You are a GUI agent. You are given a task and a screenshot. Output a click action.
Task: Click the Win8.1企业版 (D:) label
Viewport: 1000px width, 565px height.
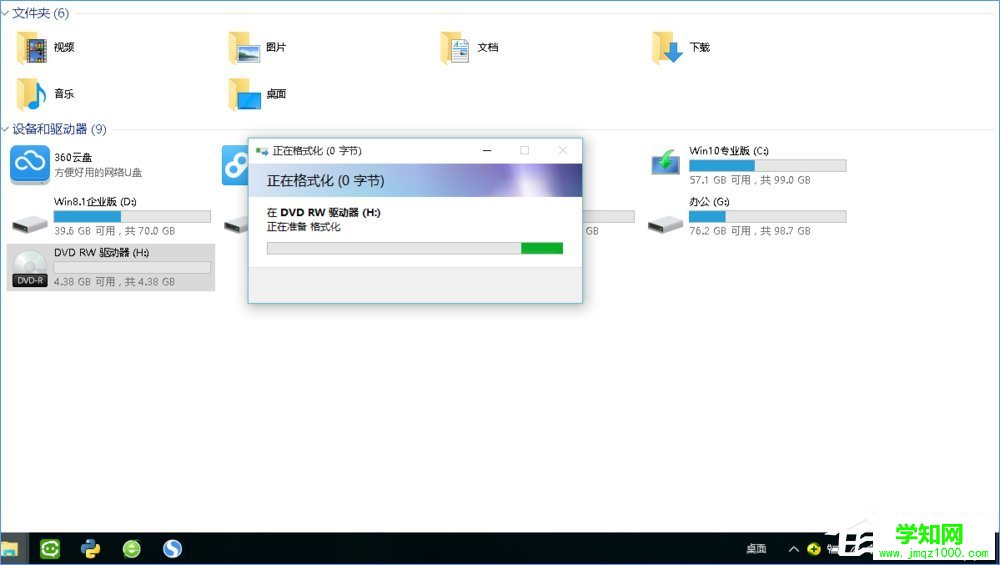tap(95, 202)
